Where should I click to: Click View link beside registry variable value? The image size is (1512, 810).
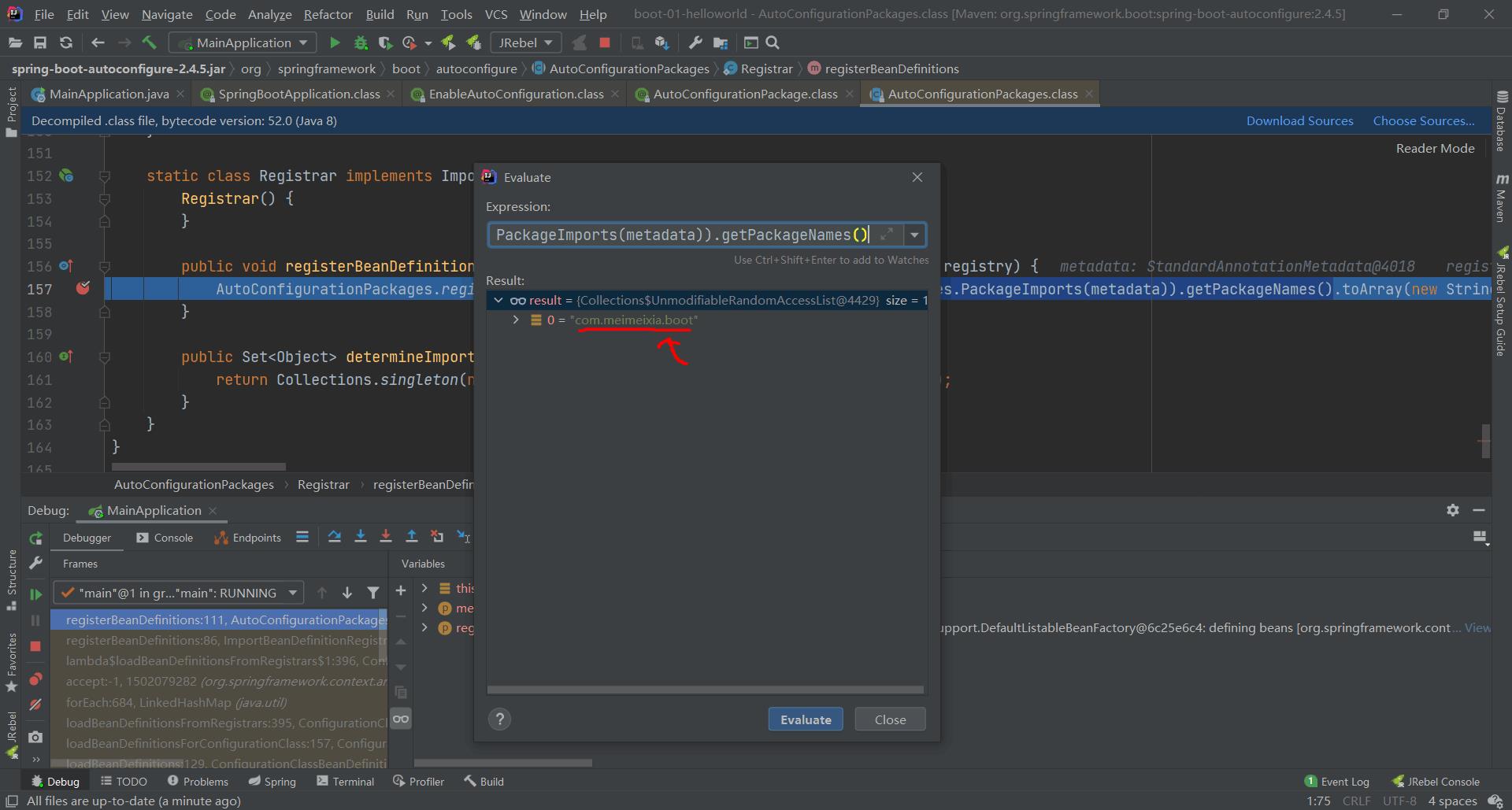click(x=1477, y=627)
